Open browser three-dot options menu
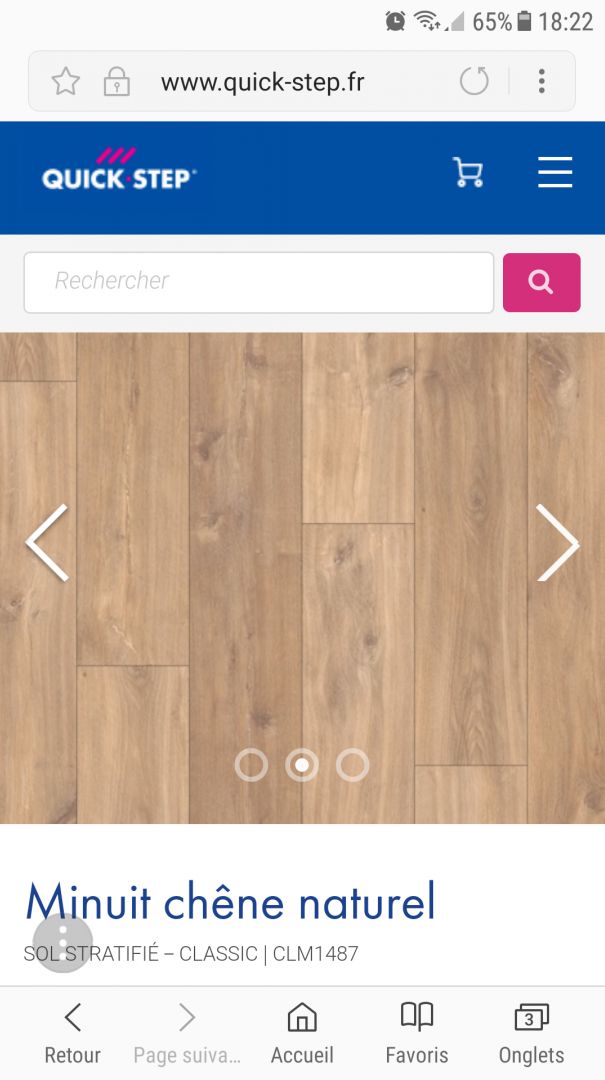The height and width of the screenshot is (1080, 605). tap(542, 81)
